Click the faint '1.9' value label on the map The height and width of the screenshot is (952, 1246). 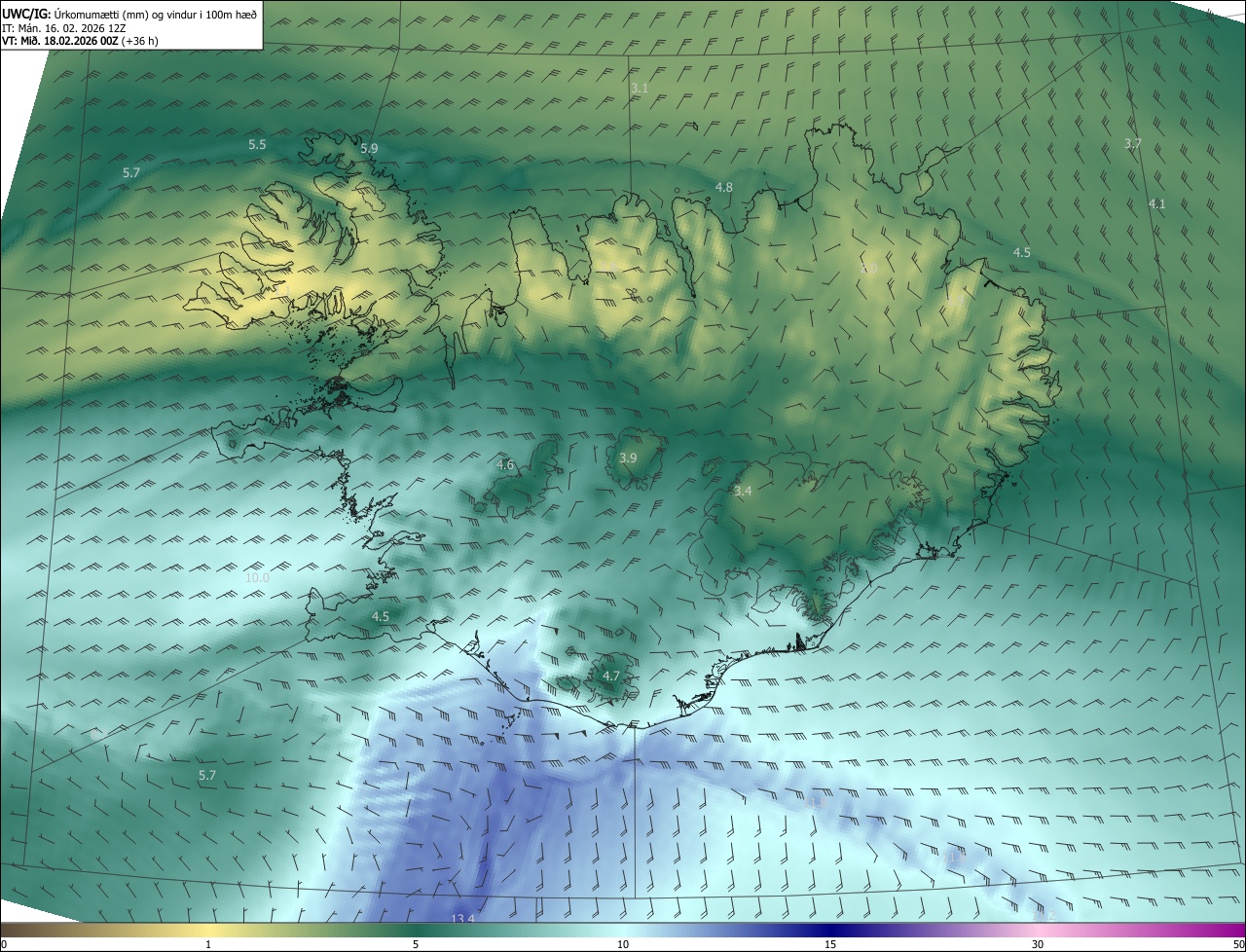pos(956,301)
